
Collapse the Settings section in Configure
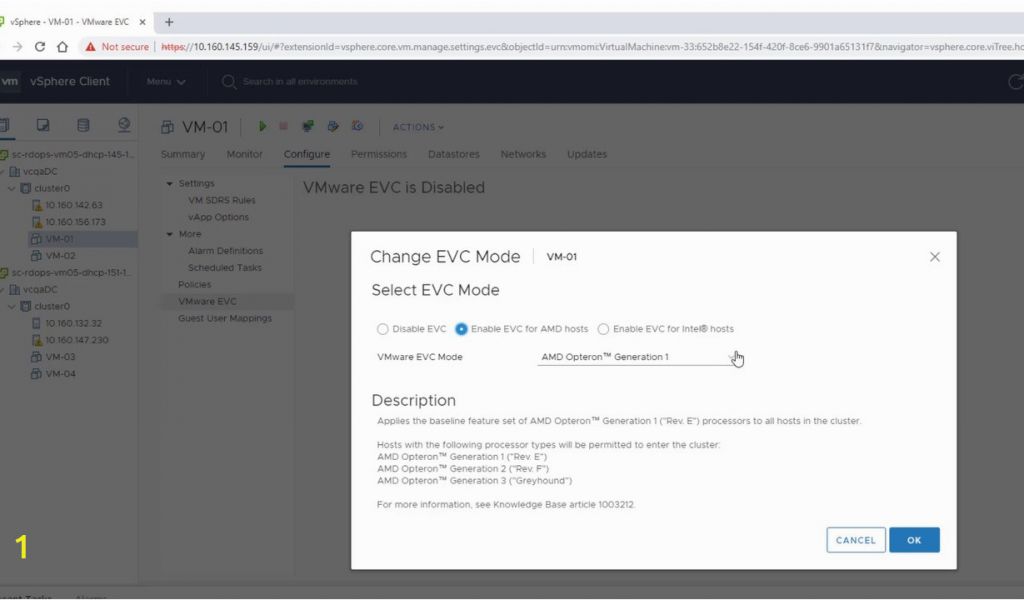(170, 183)
